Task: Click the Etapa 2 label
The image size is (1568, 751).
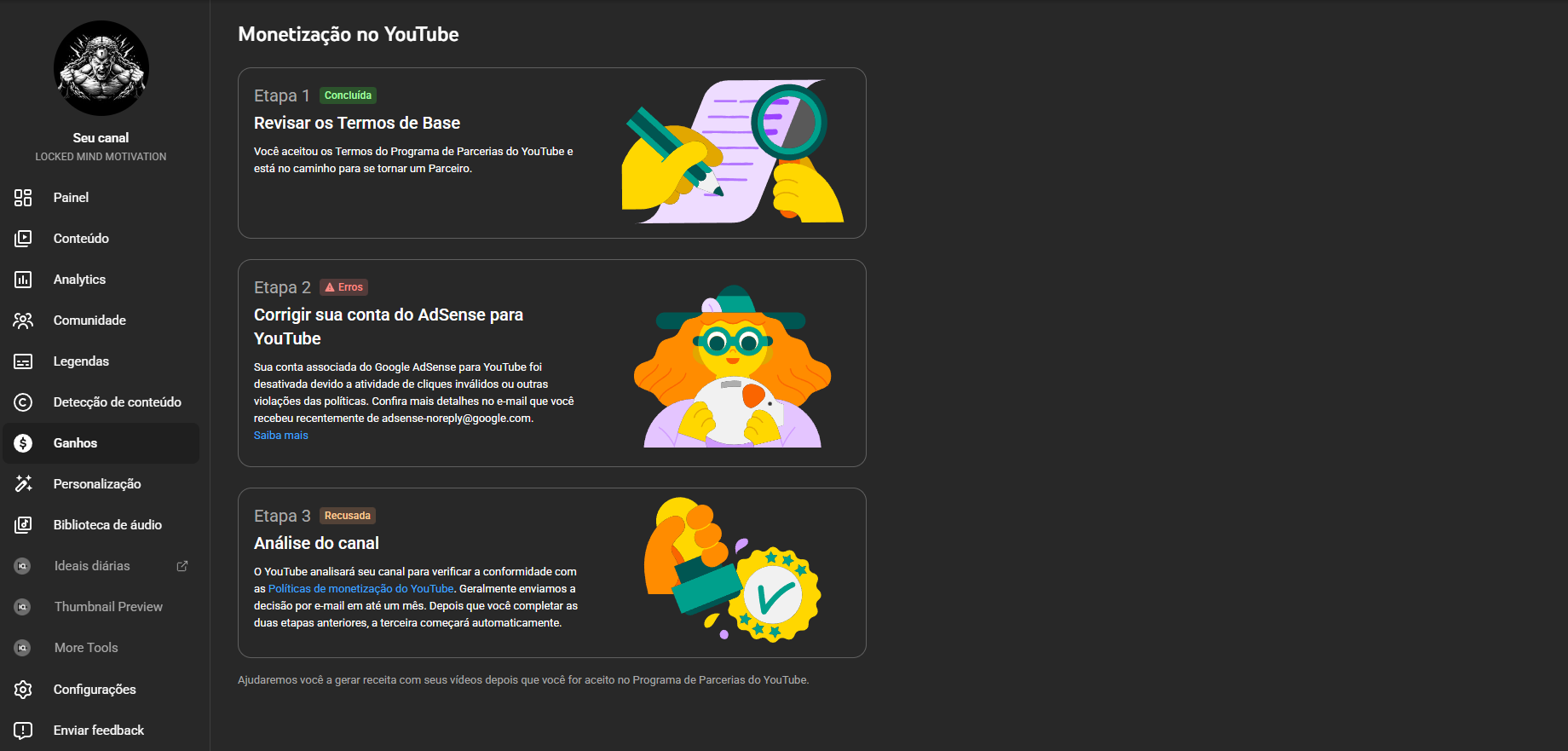Action: [x=282, y=287]
